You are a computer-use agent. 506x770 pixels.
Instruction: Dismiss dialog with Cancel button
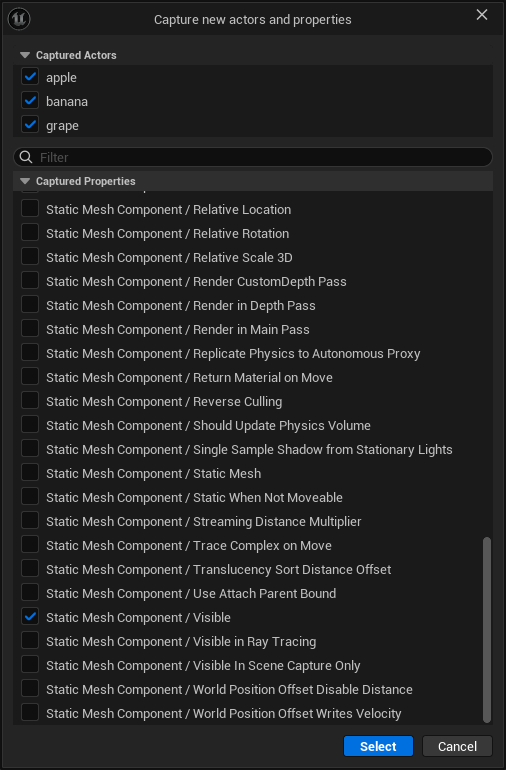[457, 746]
